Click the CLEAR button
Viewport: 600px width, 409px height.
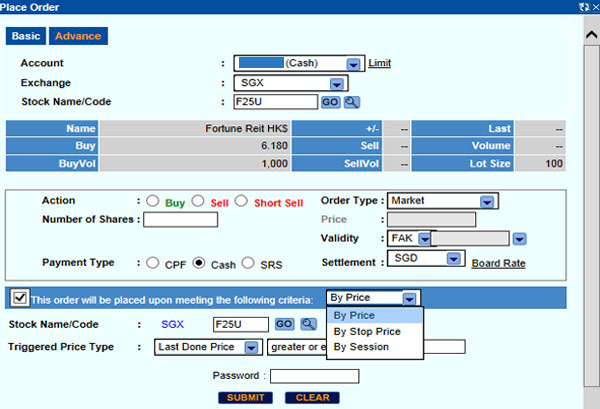[x=312, y=398]
